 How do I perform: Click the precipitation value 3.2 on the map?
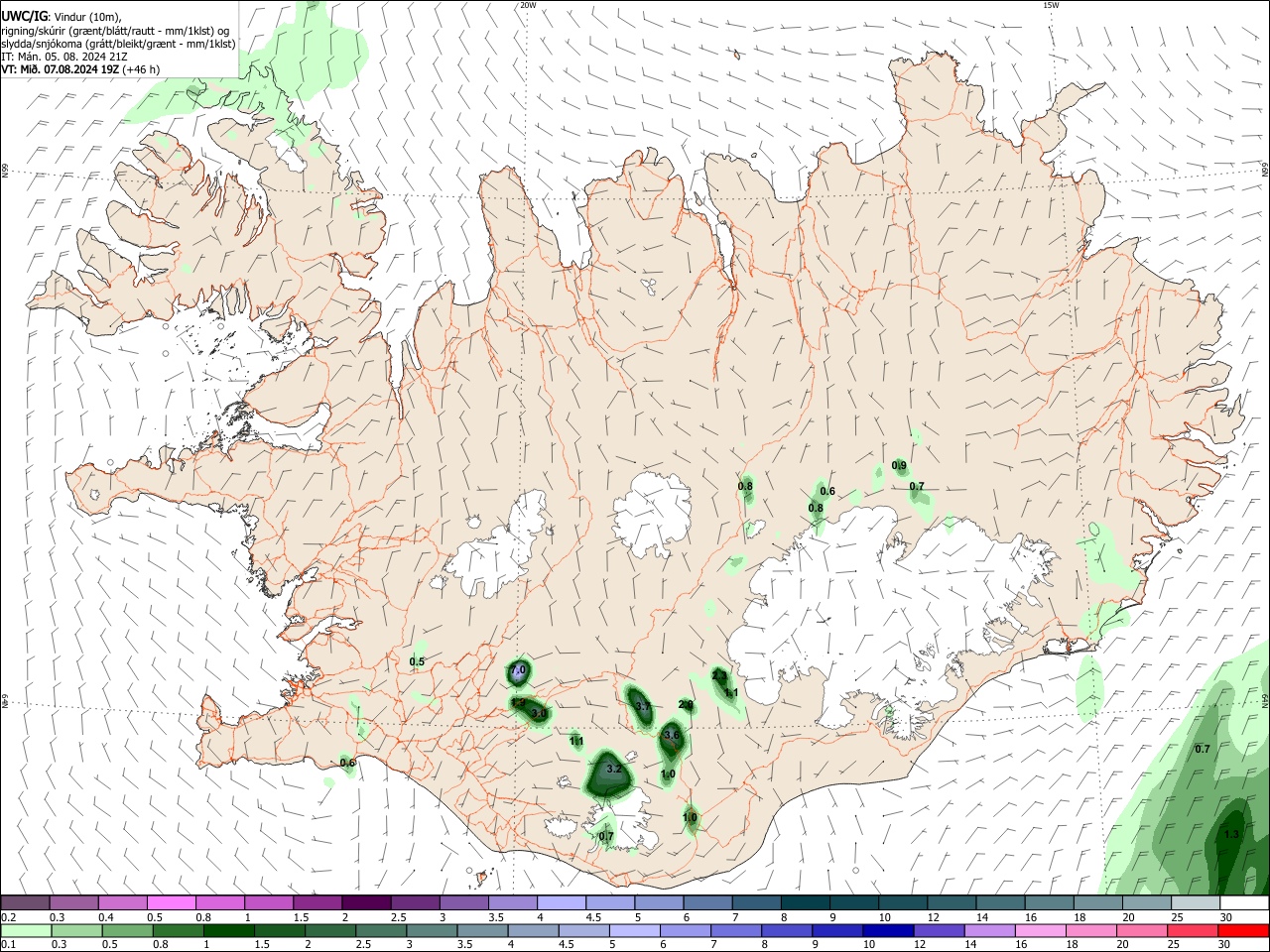(x=613, y=769)
